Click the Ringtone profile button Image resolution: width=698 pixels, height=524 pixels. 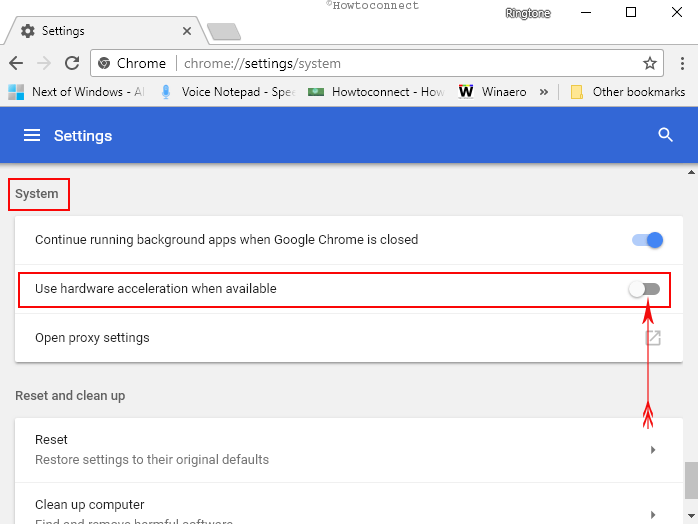[528, 13]
